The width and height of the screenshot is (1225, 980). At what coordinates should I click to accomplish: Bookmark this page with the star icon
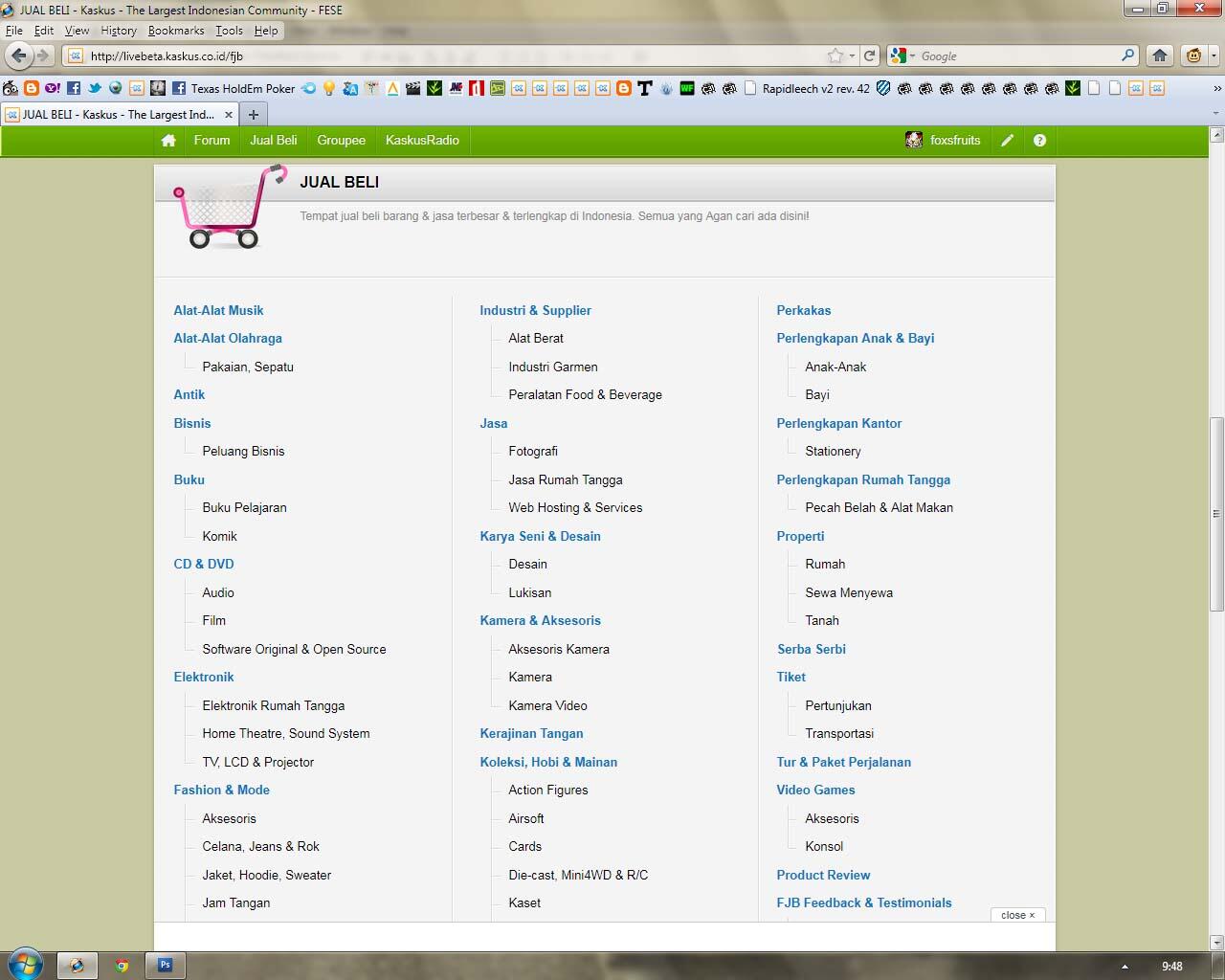[x=835, y=56]
